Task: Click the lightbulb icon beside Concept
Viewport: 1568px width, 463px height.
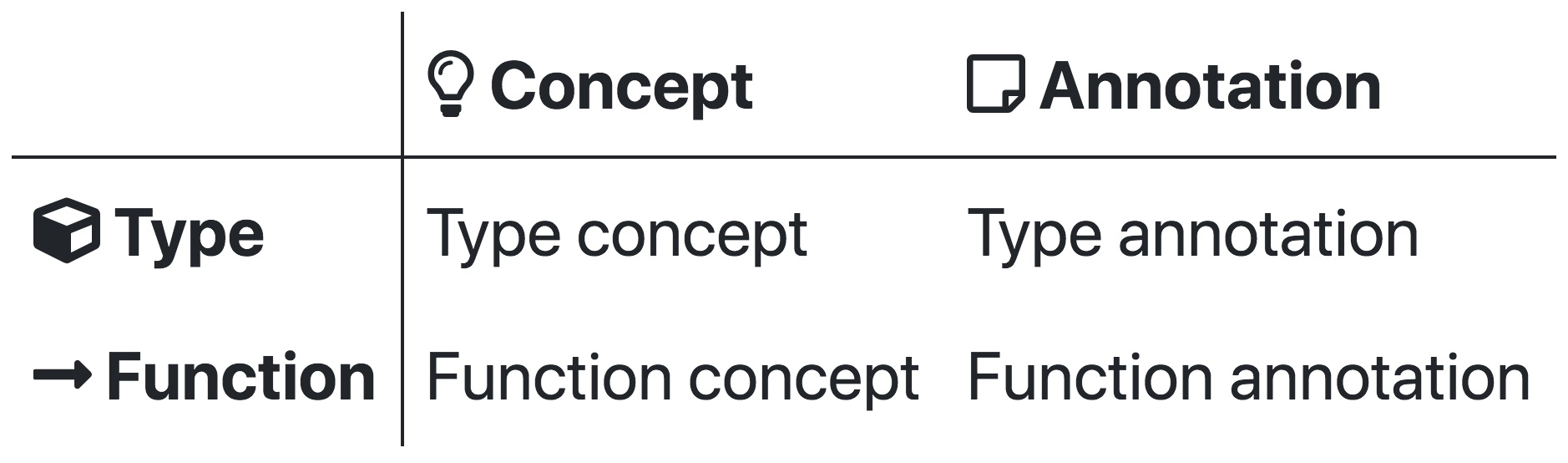Action: 451,85
